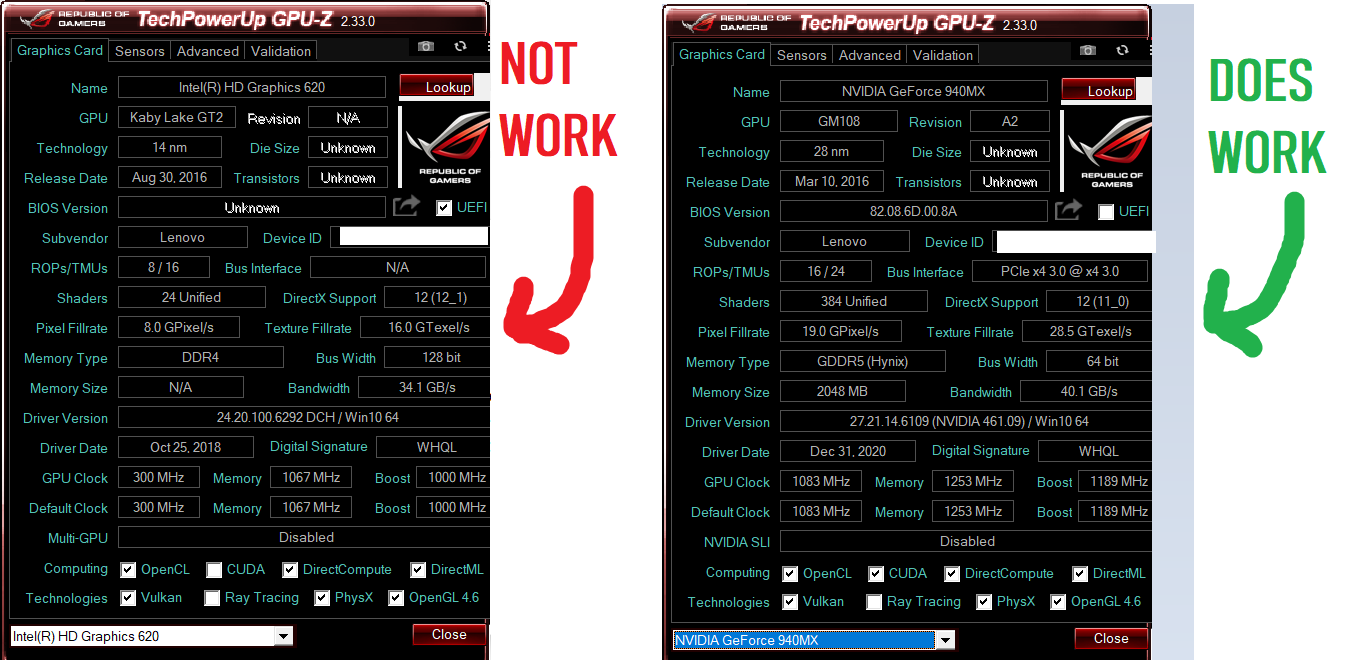Click driver version 27.21.14.6109 NVIDIA field
The width and height of the screenshot is (1351, 660).
point(965,421)
